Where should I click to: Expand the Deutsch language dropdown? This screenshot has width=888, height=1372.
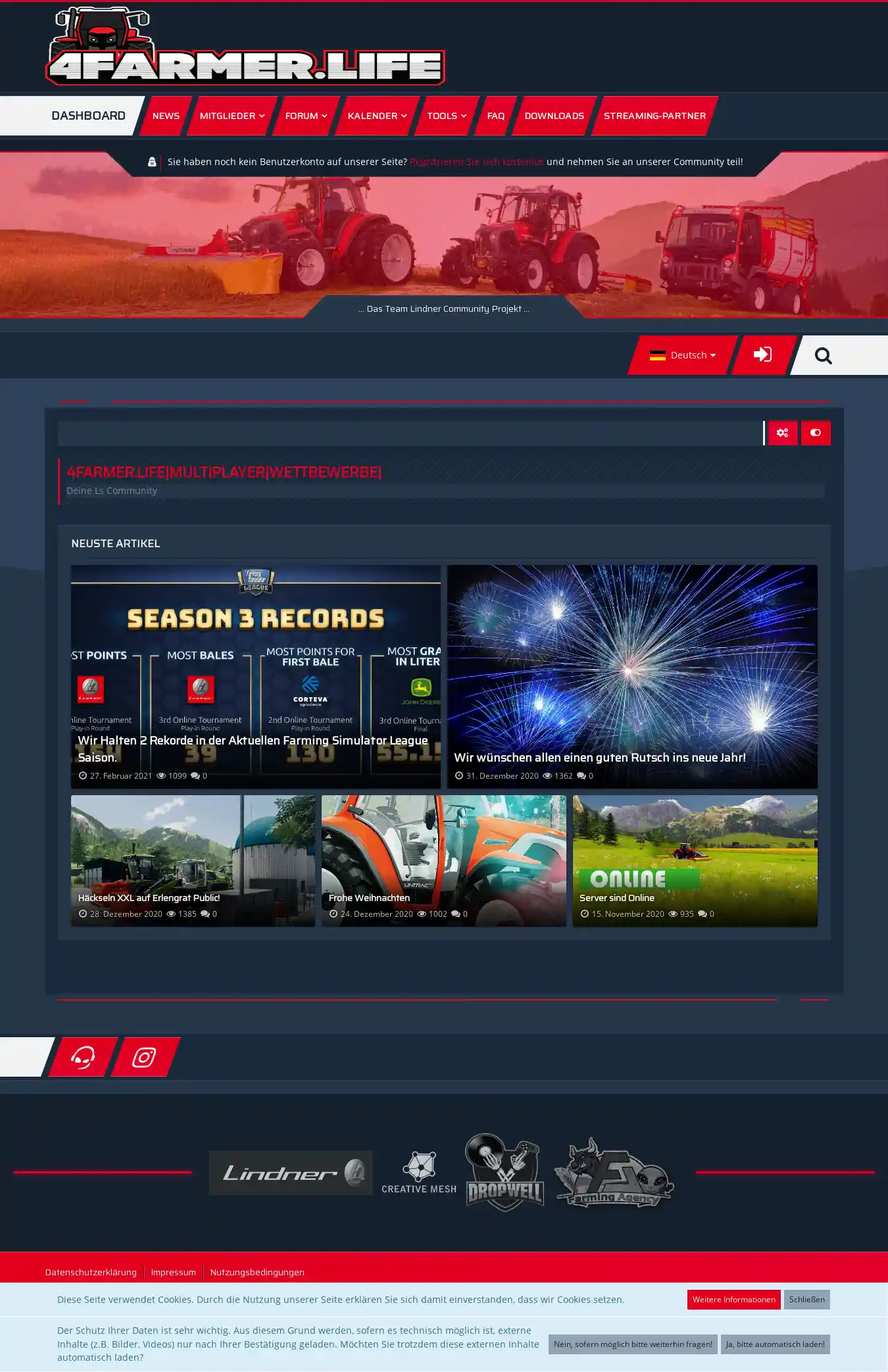tap(682, 355)
